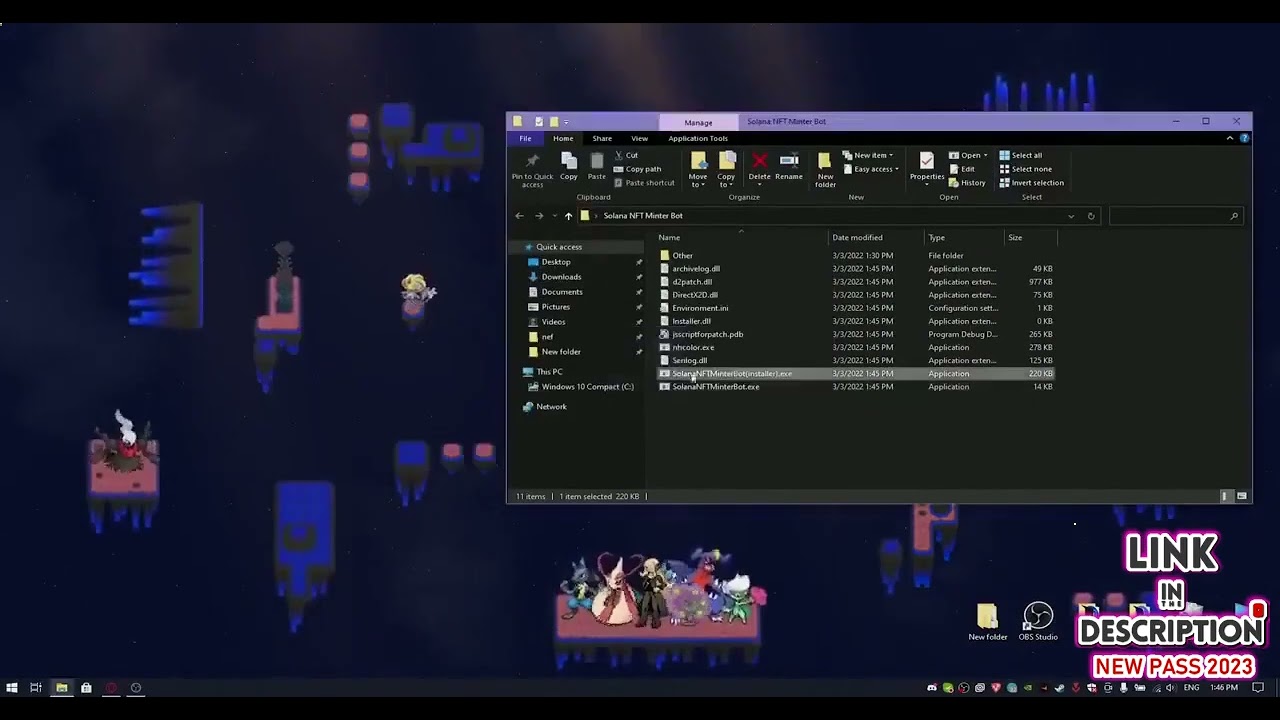Select Network in navigation pane
Image resolution: width=1280 pixels, height=720 pixels.
pyautogui.click(x=550, y=407)
